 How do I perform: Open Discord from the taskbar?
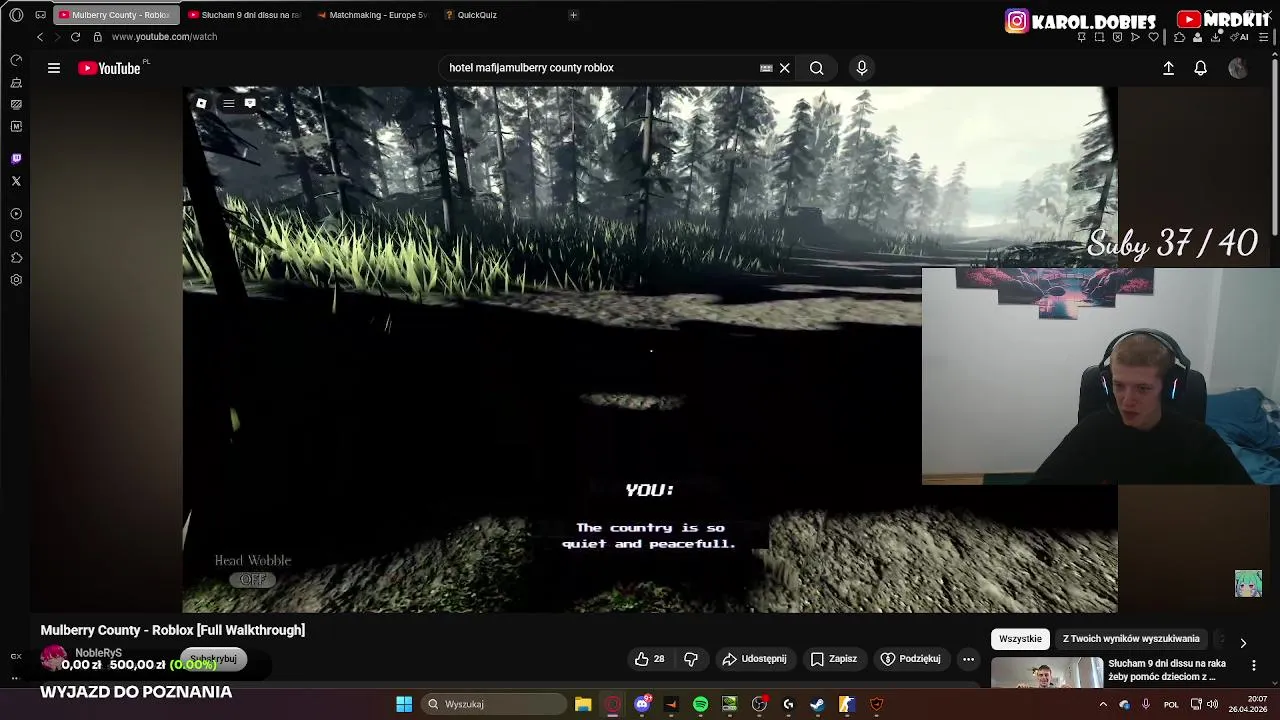[642, 704]
